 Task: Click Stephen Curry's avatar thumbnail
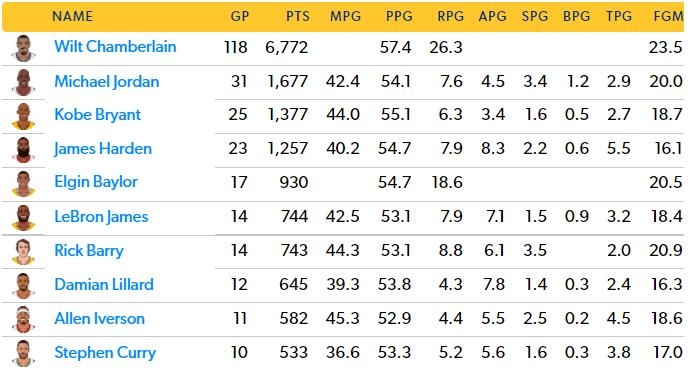click(x=23, y=353)
